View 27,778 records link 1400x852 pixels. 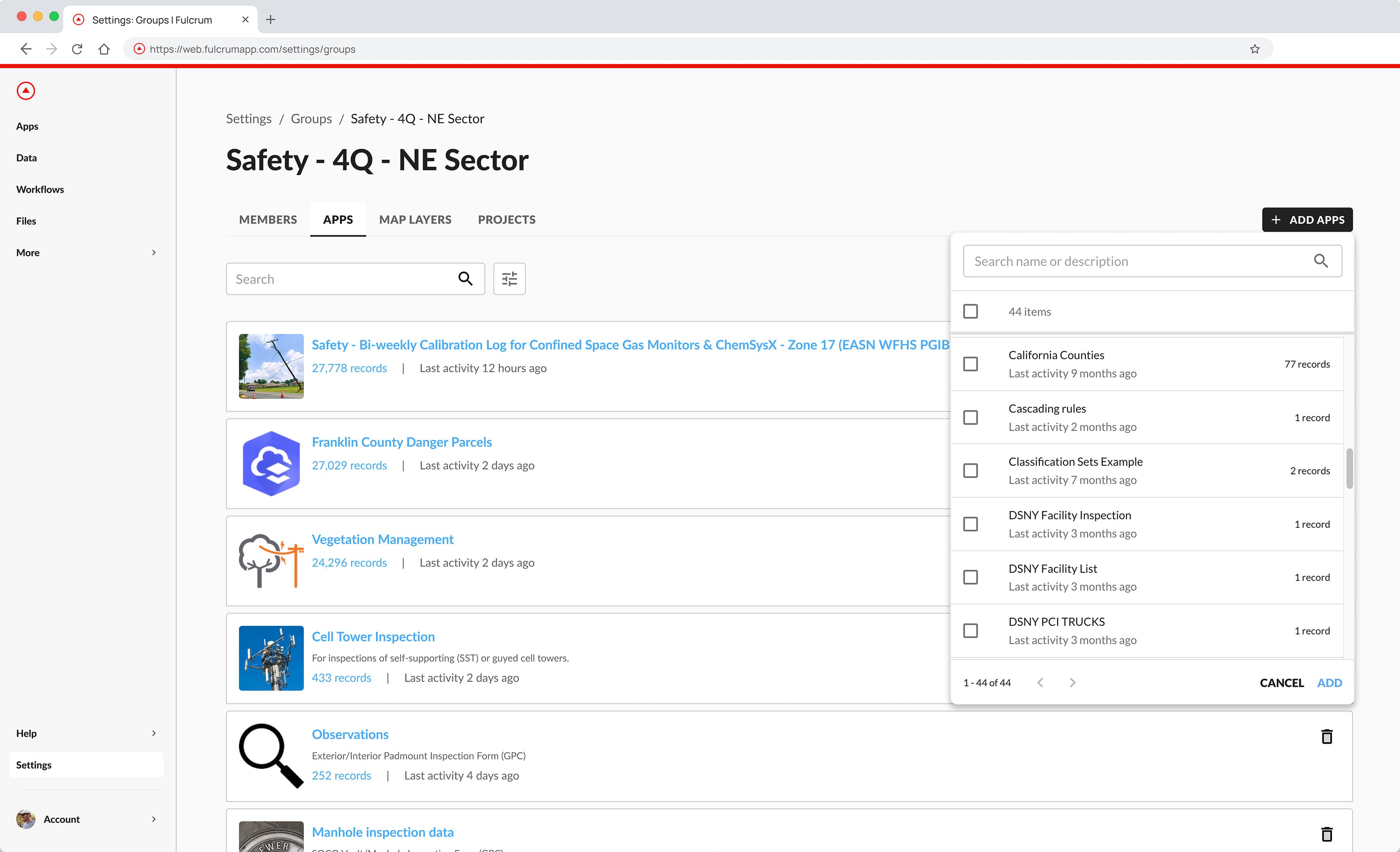[x=349, y=368]
